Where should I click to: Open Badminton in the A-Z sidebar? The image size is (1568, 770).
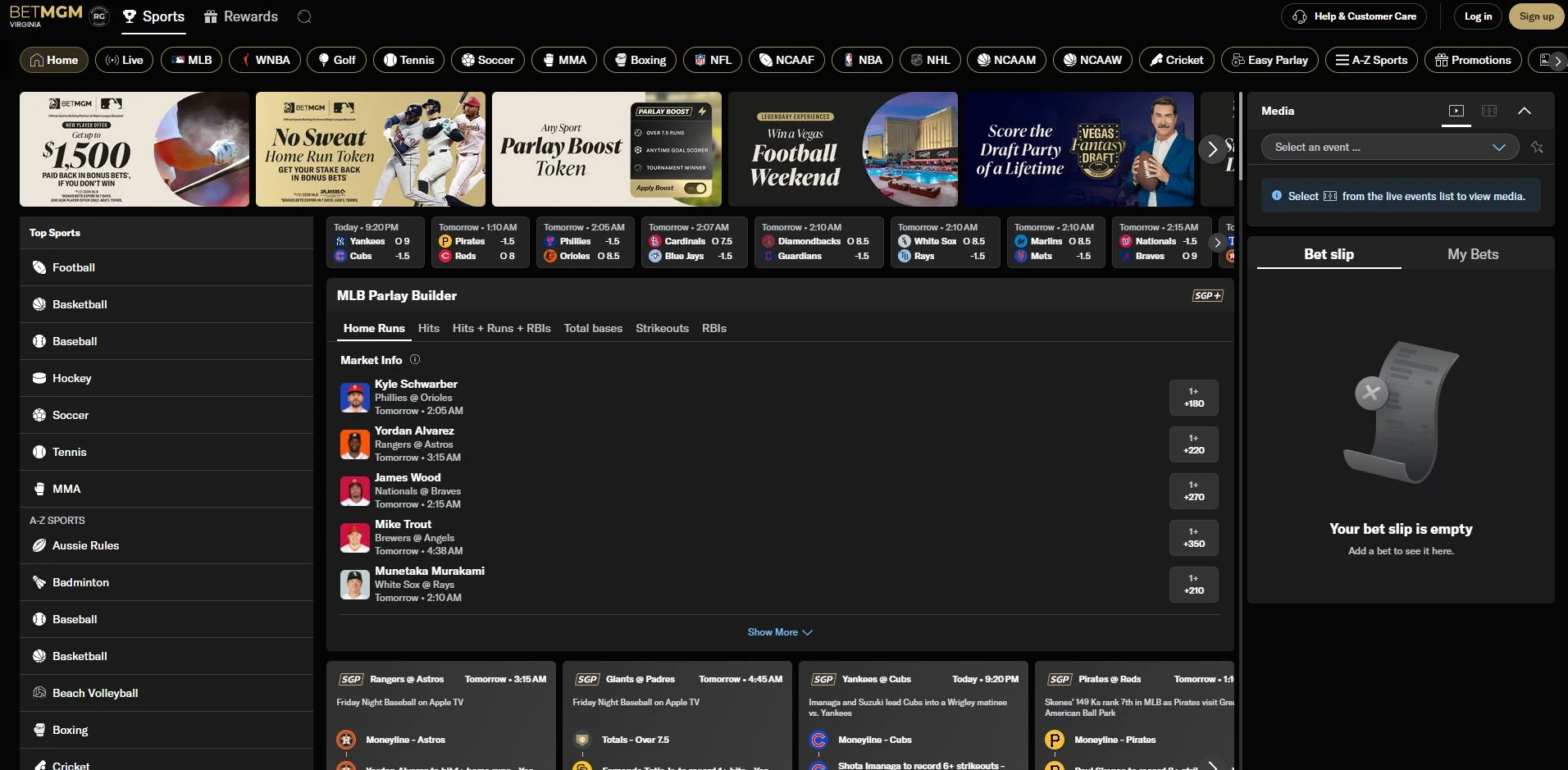click(x=166, y=582)
